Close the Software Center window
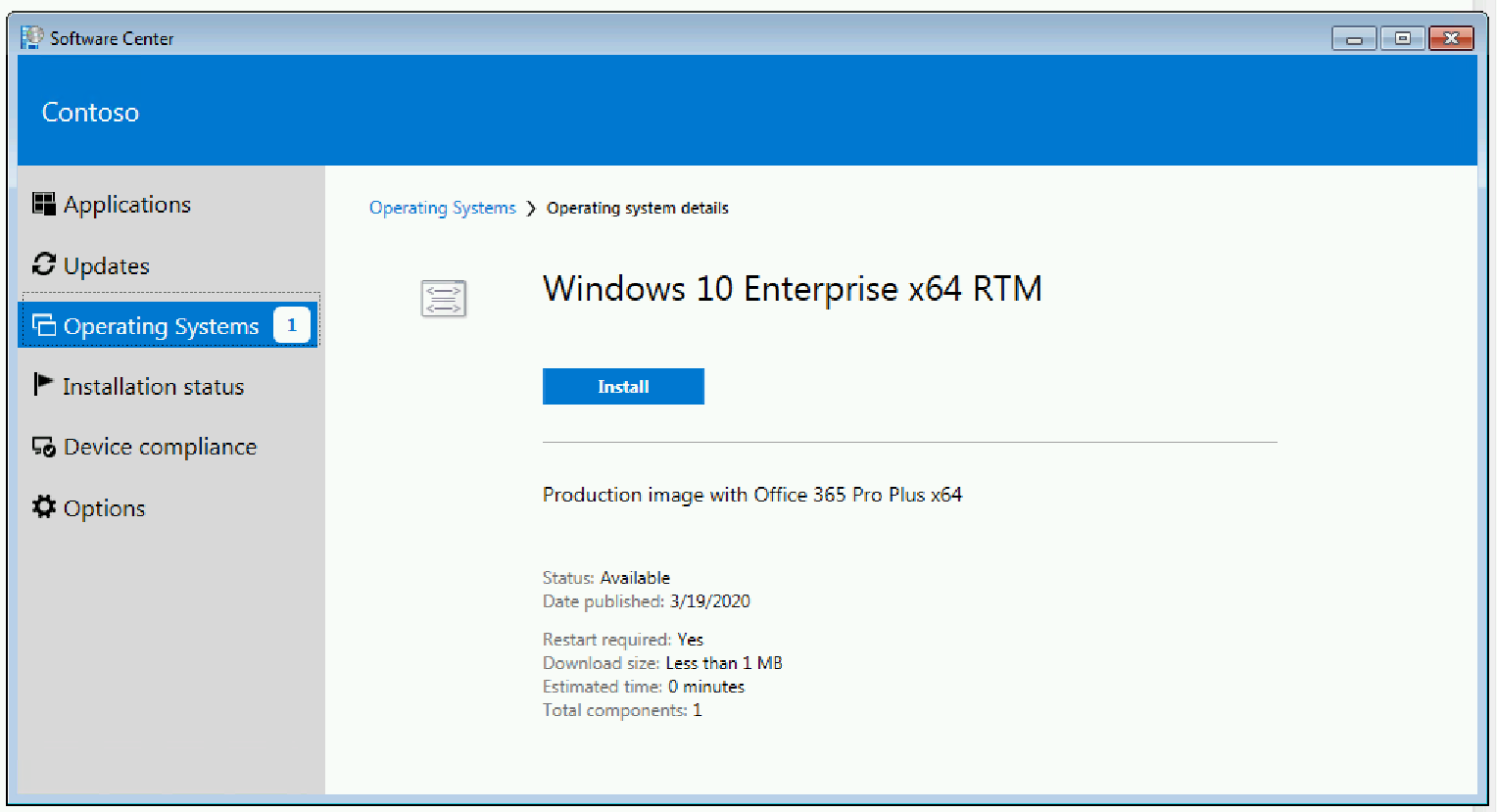 pos(1451,38)
